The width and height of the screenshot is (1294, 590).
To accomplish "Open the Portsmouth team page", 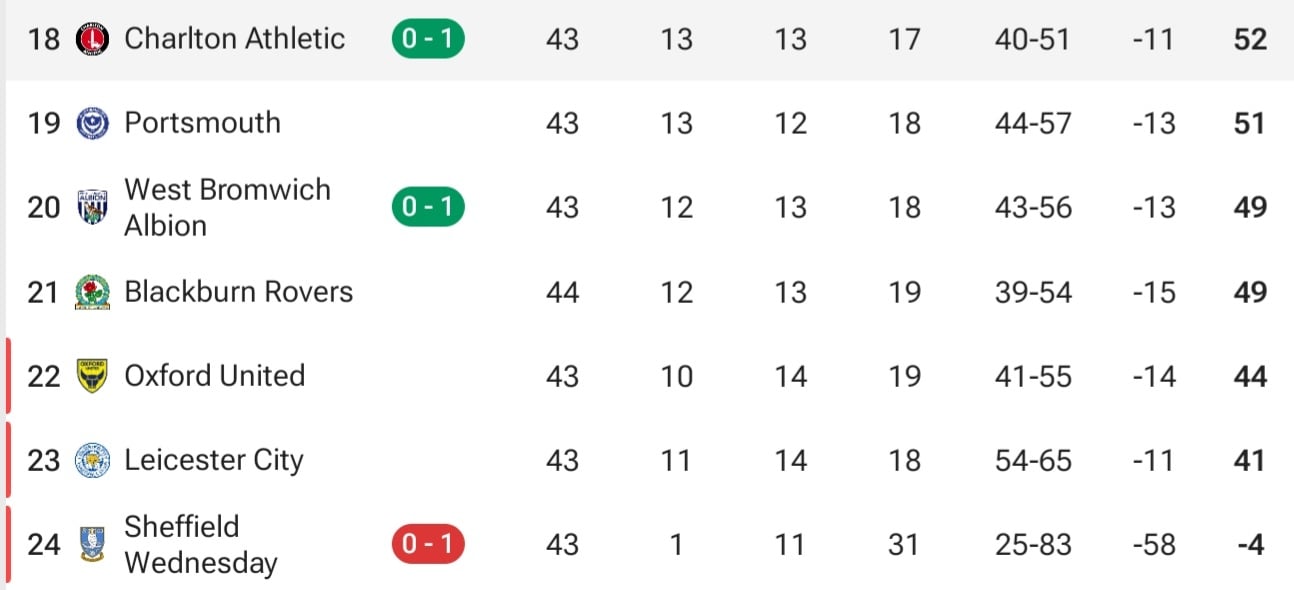I will 203,123.
